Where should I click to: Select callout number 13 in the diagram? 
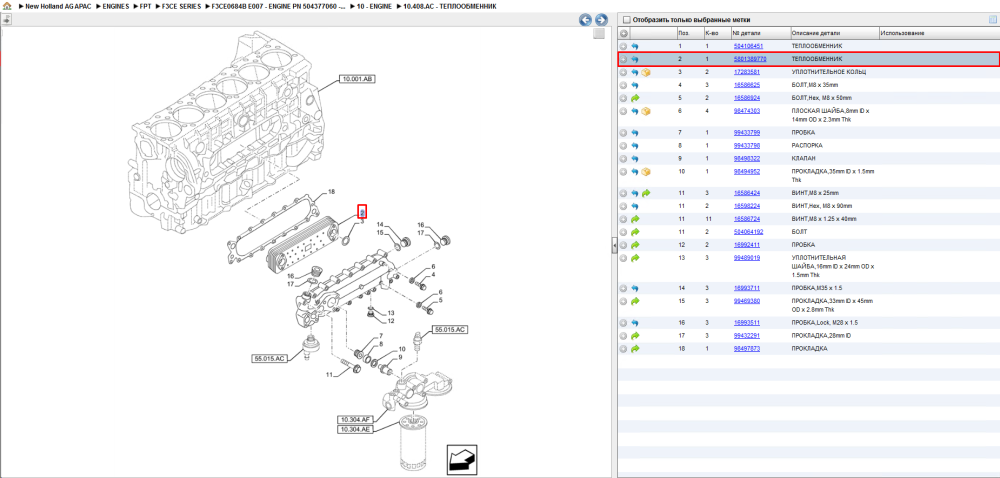[391, 313]
